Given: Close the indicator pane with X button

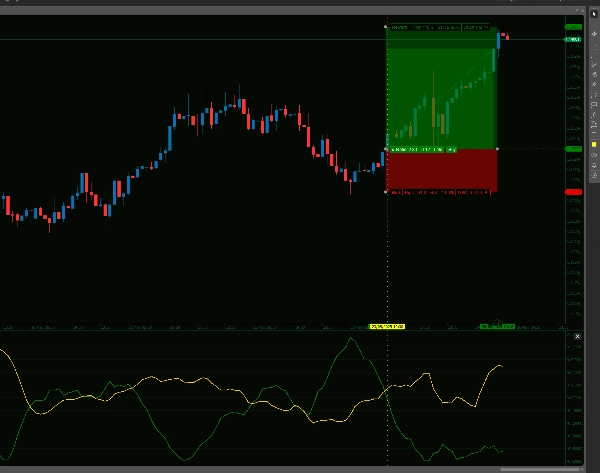Looking at the screenshot, I should pos(577,335).
